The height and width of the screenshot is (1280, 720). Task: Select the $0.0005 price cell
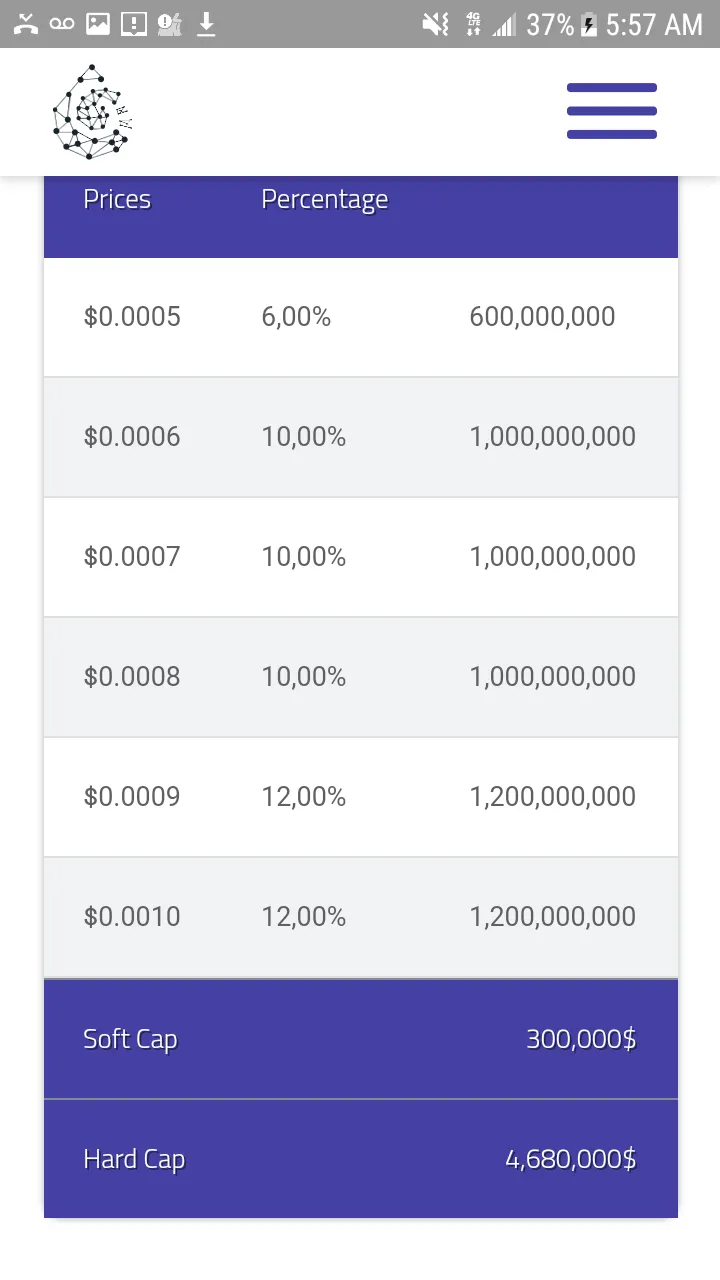(132, 317)
